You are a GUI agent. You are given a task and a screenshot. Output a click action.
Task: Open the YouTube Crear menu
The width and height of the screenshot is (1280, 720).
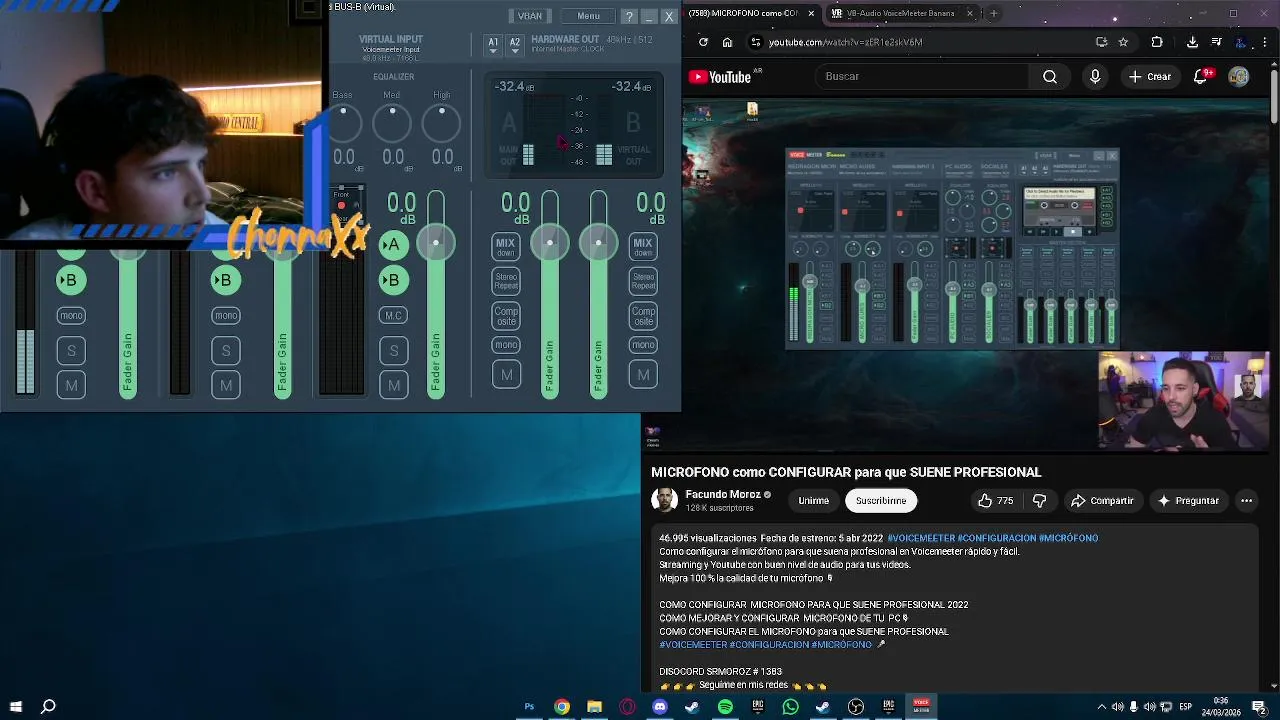click(x=1149, y=76)
